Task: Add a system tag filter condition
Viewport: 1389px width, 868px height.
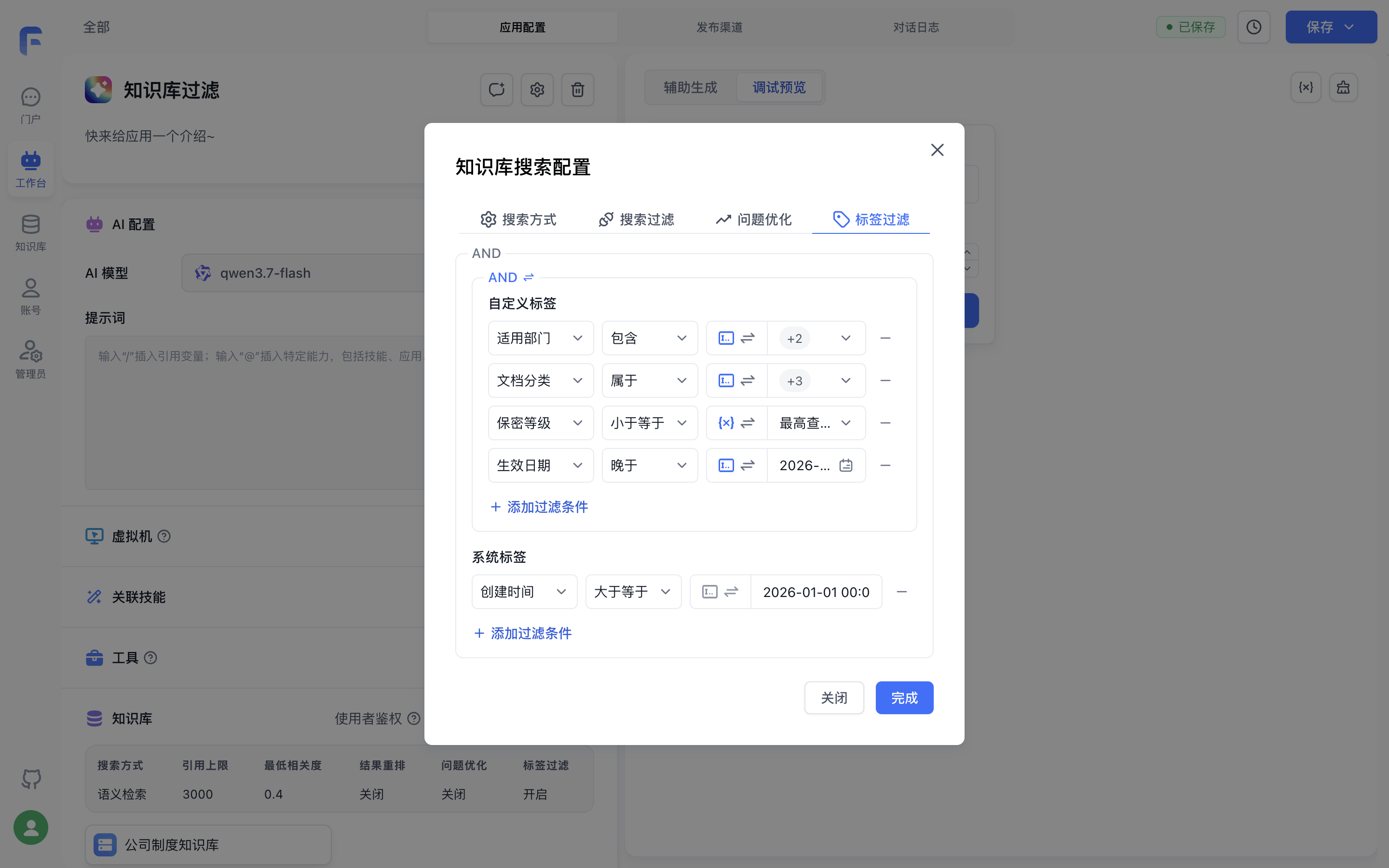Action: (522, 633)
